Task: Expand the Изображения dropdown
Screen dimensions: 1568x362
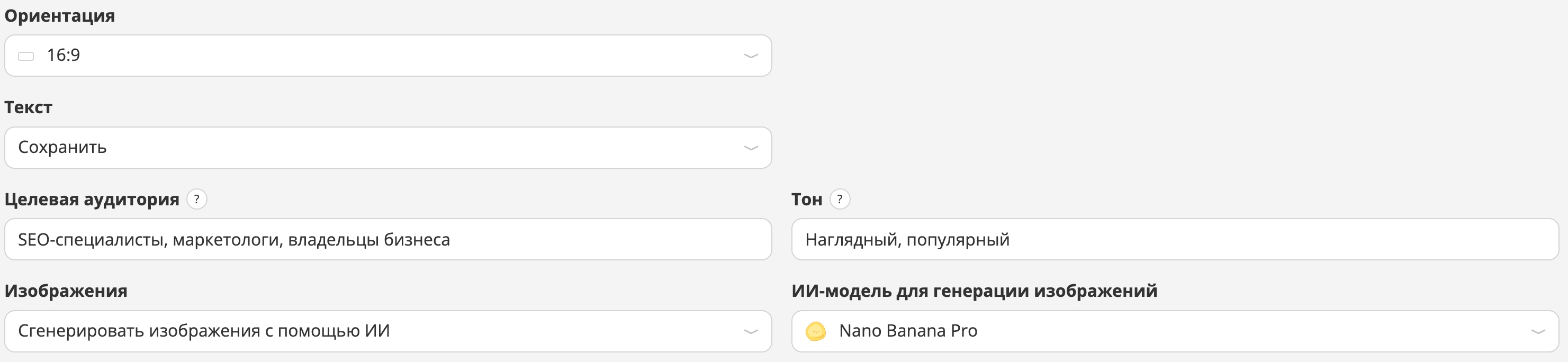Action: click(390, 331)
